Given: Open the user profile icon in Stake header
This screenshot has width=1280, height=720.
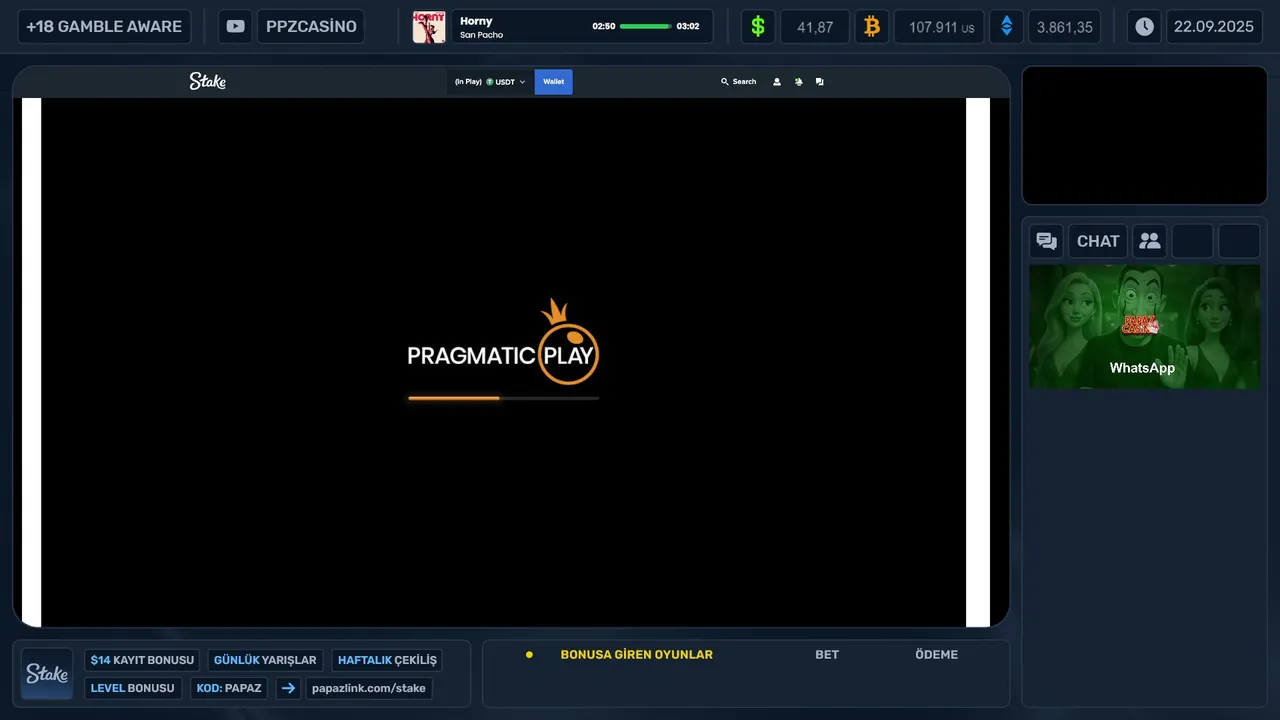Looking at the screenshot, I should pyautogui.click(x=777, y=82).
